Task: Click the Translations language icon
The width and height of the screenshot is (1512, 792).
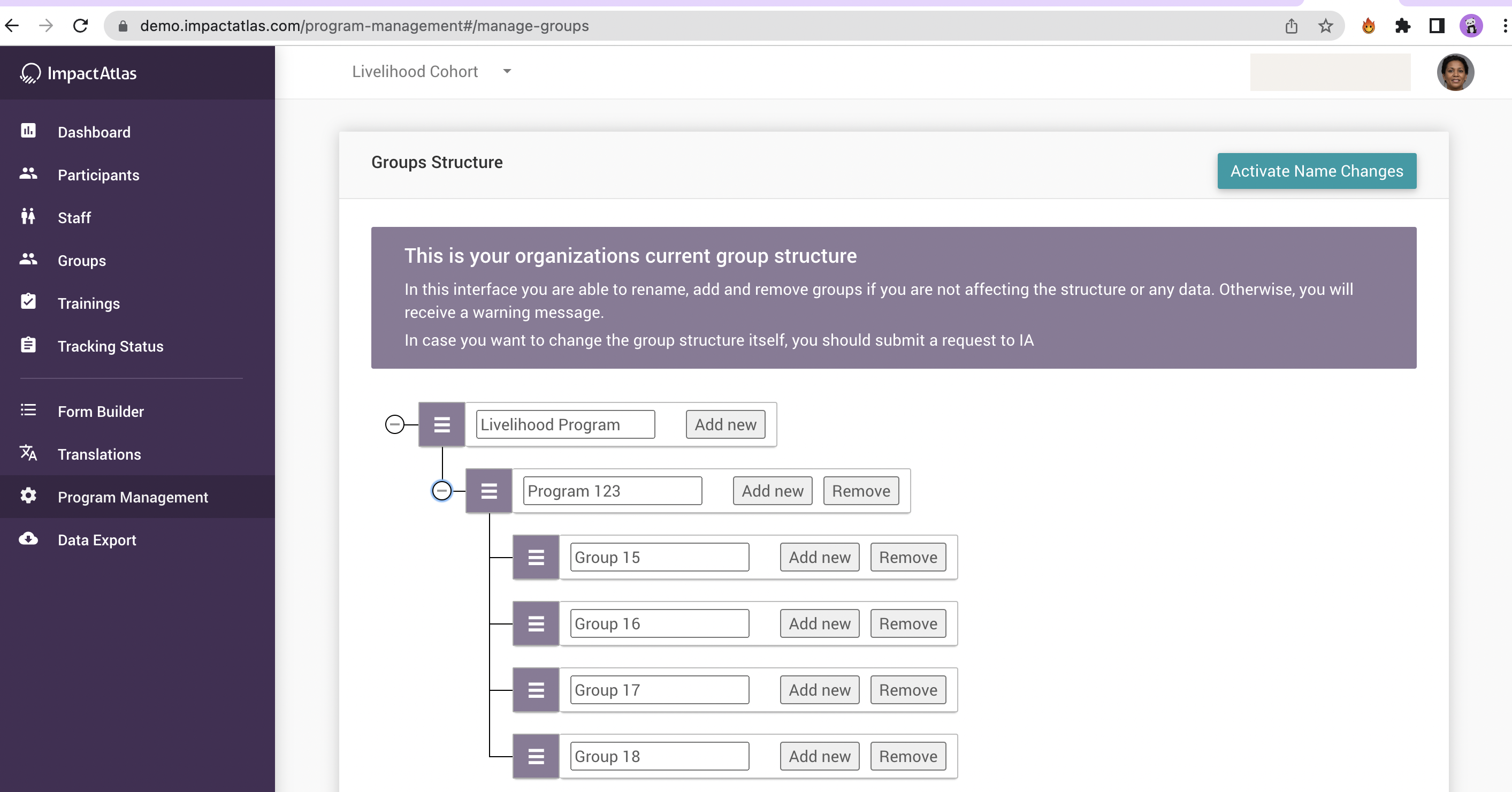Action: pos(28,453)
